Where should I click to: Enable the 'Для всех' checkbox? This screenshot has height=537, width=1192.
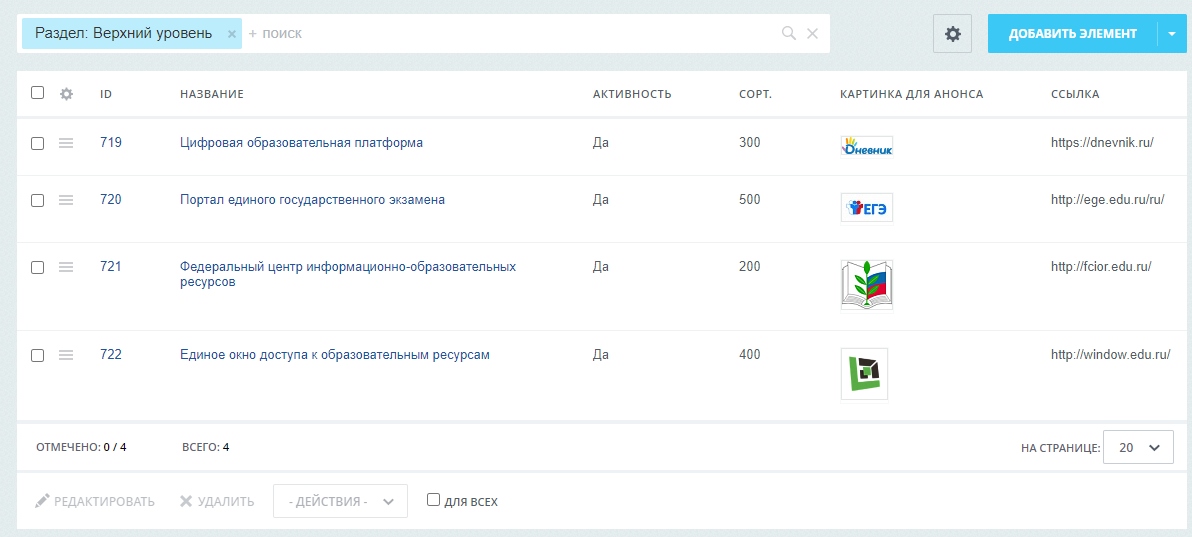433,500
